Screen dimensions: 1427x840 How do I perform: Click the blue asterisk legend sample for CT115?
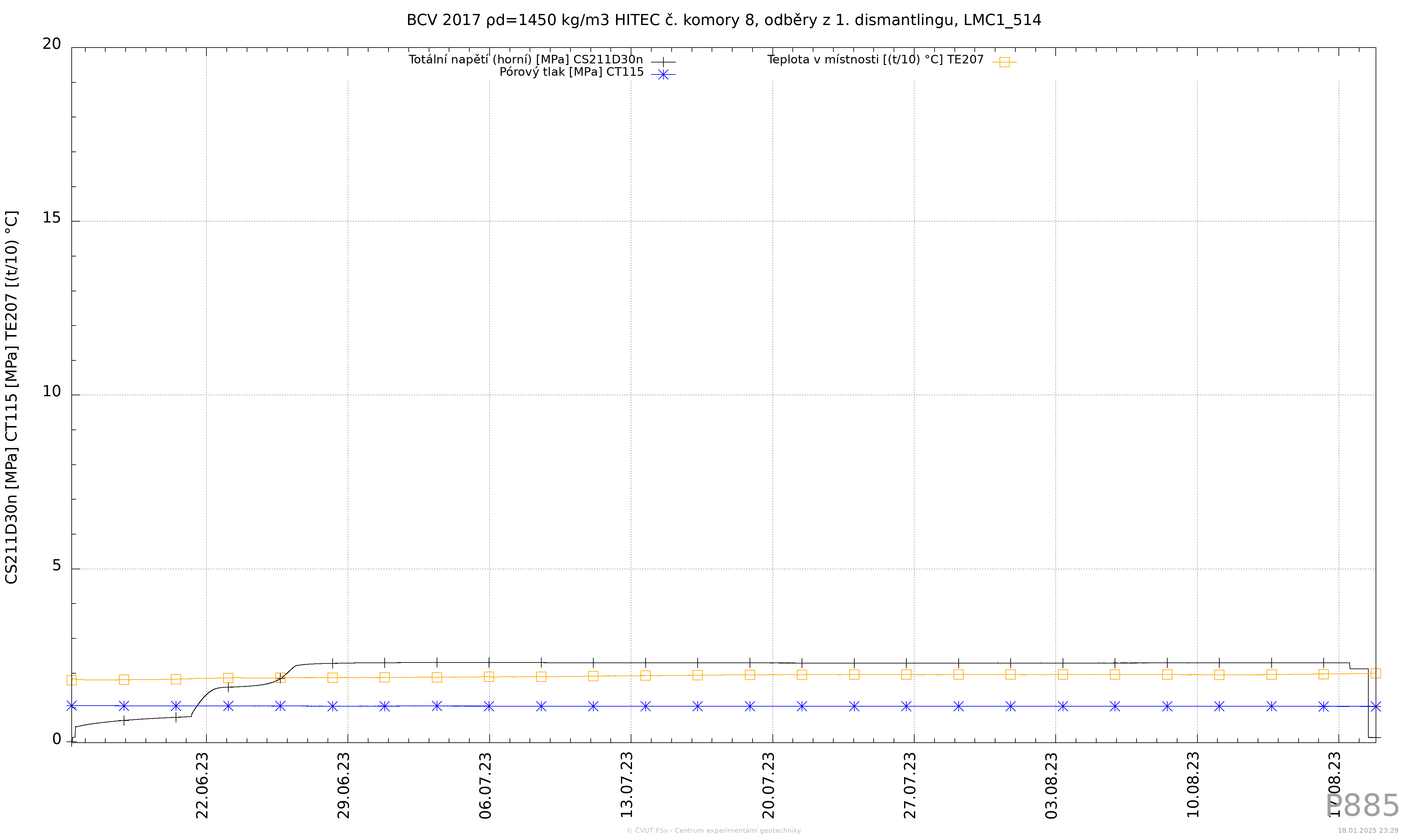point(663,74)
